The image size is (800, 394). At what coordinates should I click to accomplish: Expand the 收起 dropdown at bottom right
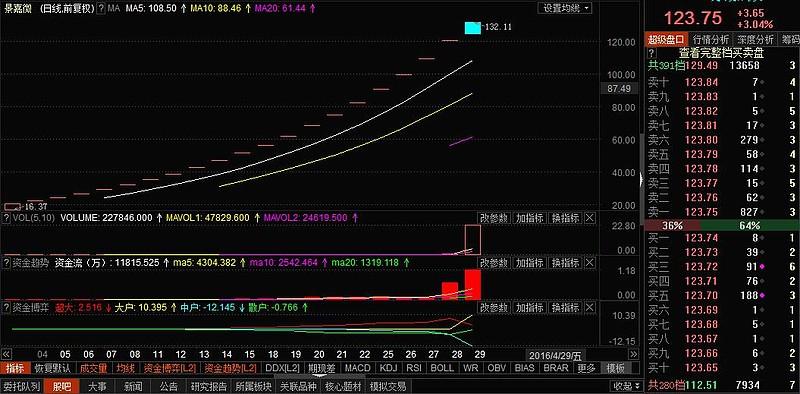click(x=628, y=386)
